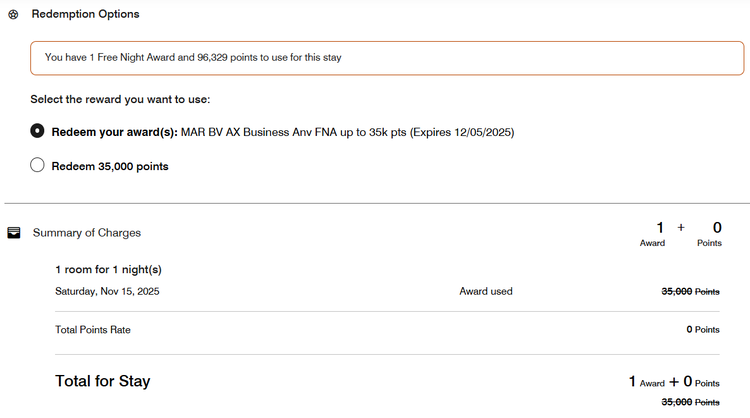
Task: Click the Redemption Options star icon
Action: click(14, 15)
